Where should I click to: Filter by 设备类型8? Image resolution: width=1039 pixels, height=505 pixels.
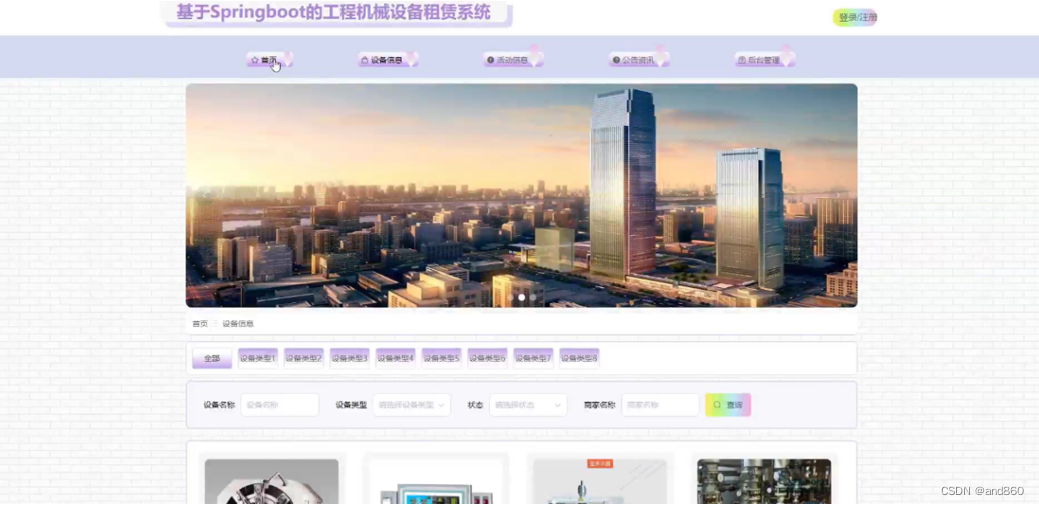point(579,359)
